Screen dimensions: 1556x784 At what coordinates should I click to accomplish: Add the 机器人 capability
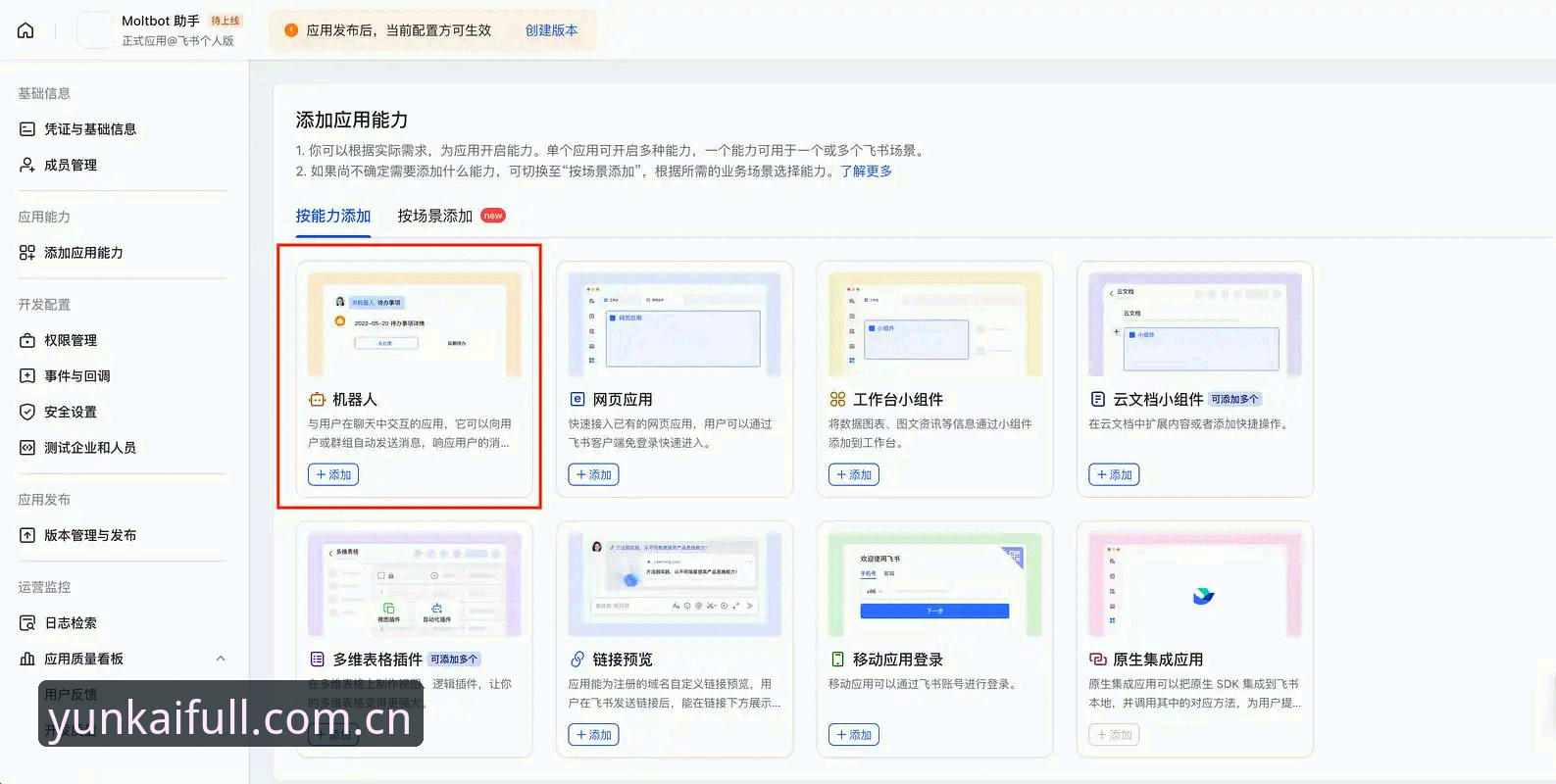[x=333, y=475]
